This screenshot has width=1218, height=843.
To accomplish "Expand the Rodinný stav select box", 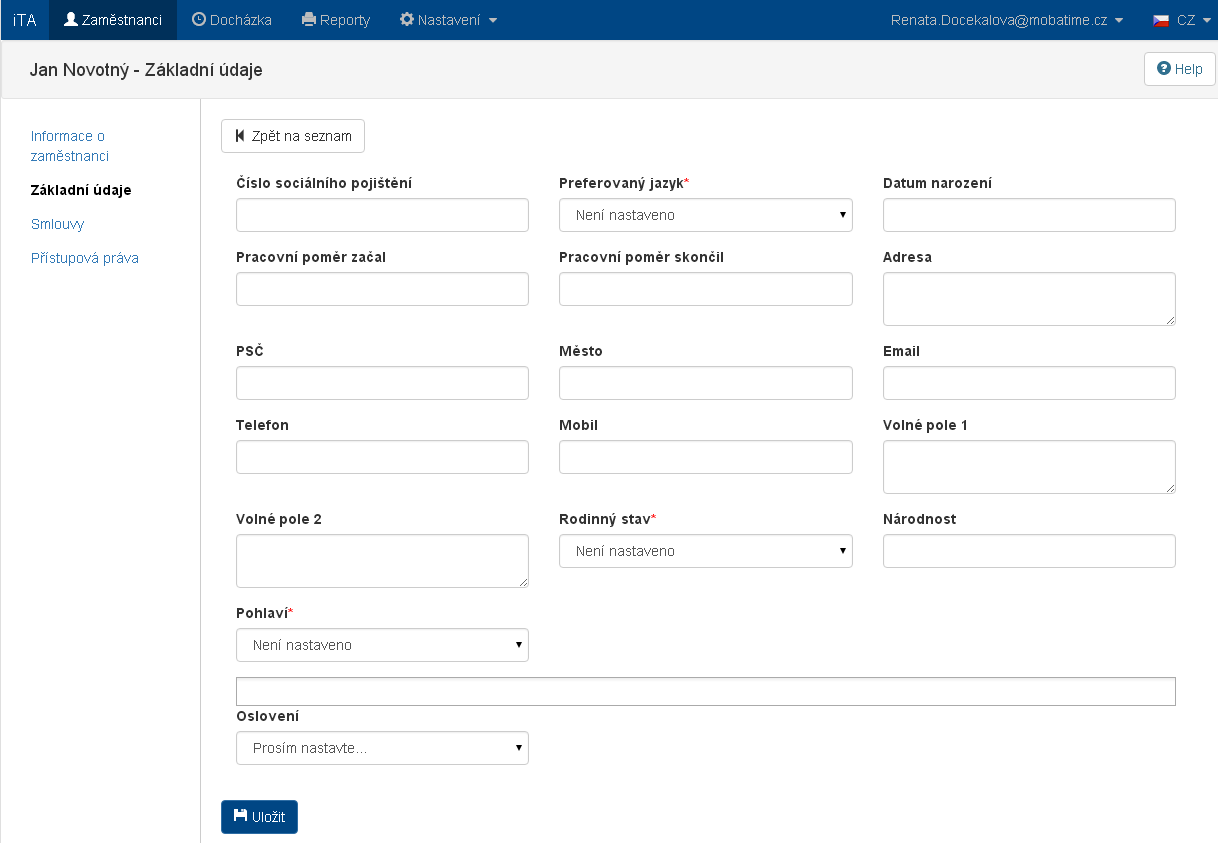I will pos(705,551).
